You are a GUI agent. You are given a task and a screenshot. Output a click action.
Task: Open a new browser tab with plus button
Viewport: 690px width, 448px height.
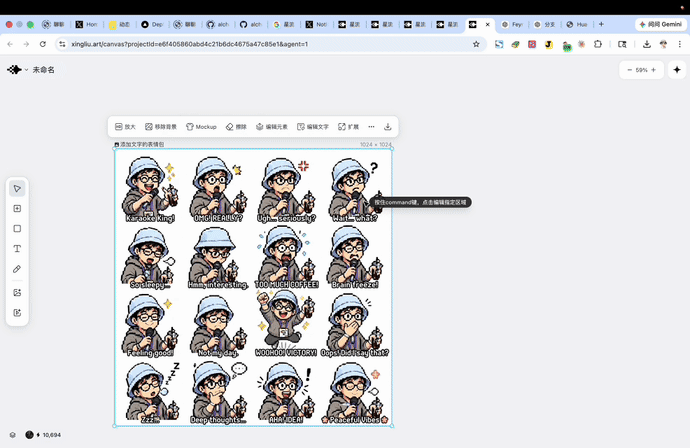(x=601, y=24)
